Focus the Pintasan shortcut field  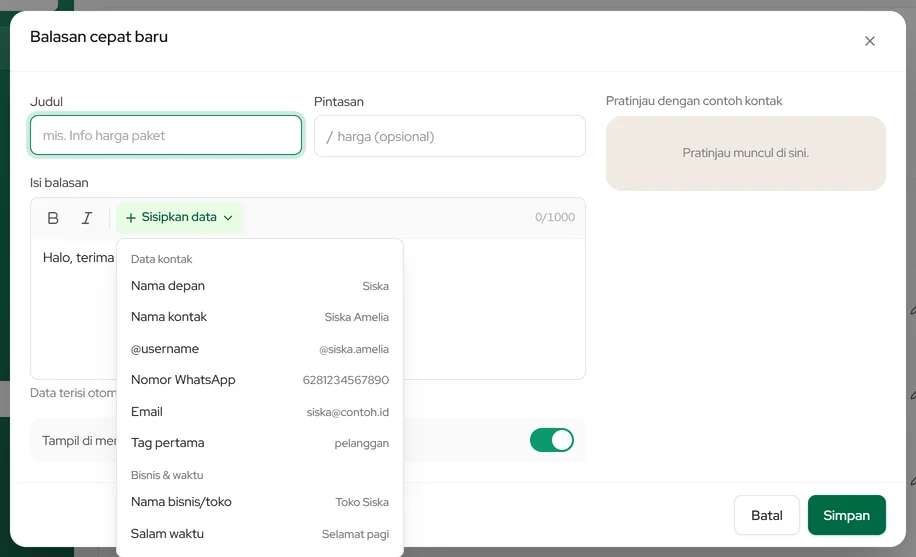point(450,136)
